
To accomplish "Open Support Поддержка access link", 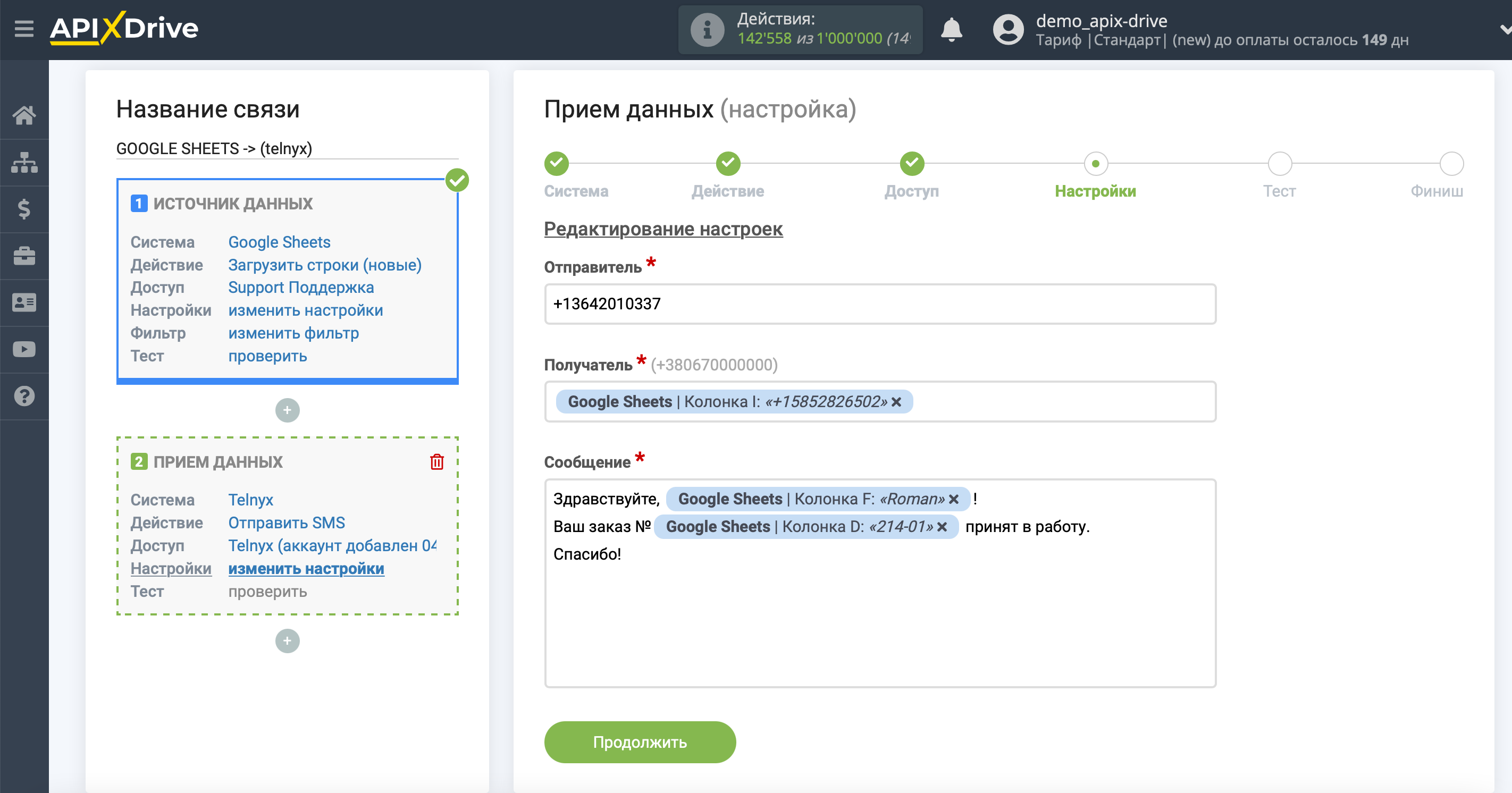I will coord(300,288).
